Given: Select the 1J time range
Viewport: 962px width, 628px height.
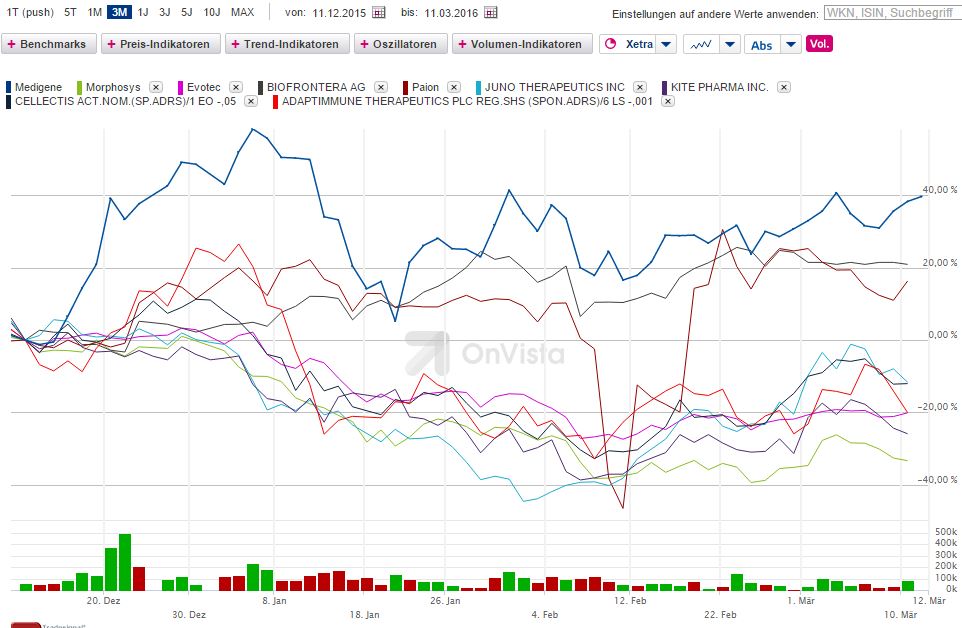Looking at the screenshot, I should pos(143,12).
